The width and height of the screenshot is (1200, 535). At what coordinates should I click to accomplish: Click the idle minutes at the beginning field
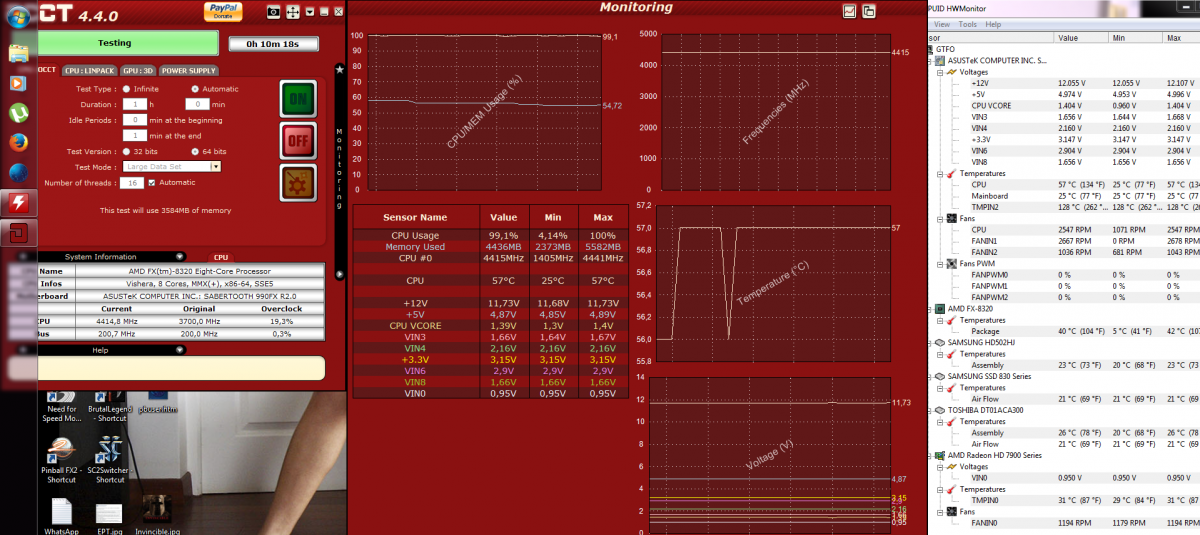point(135,120)
